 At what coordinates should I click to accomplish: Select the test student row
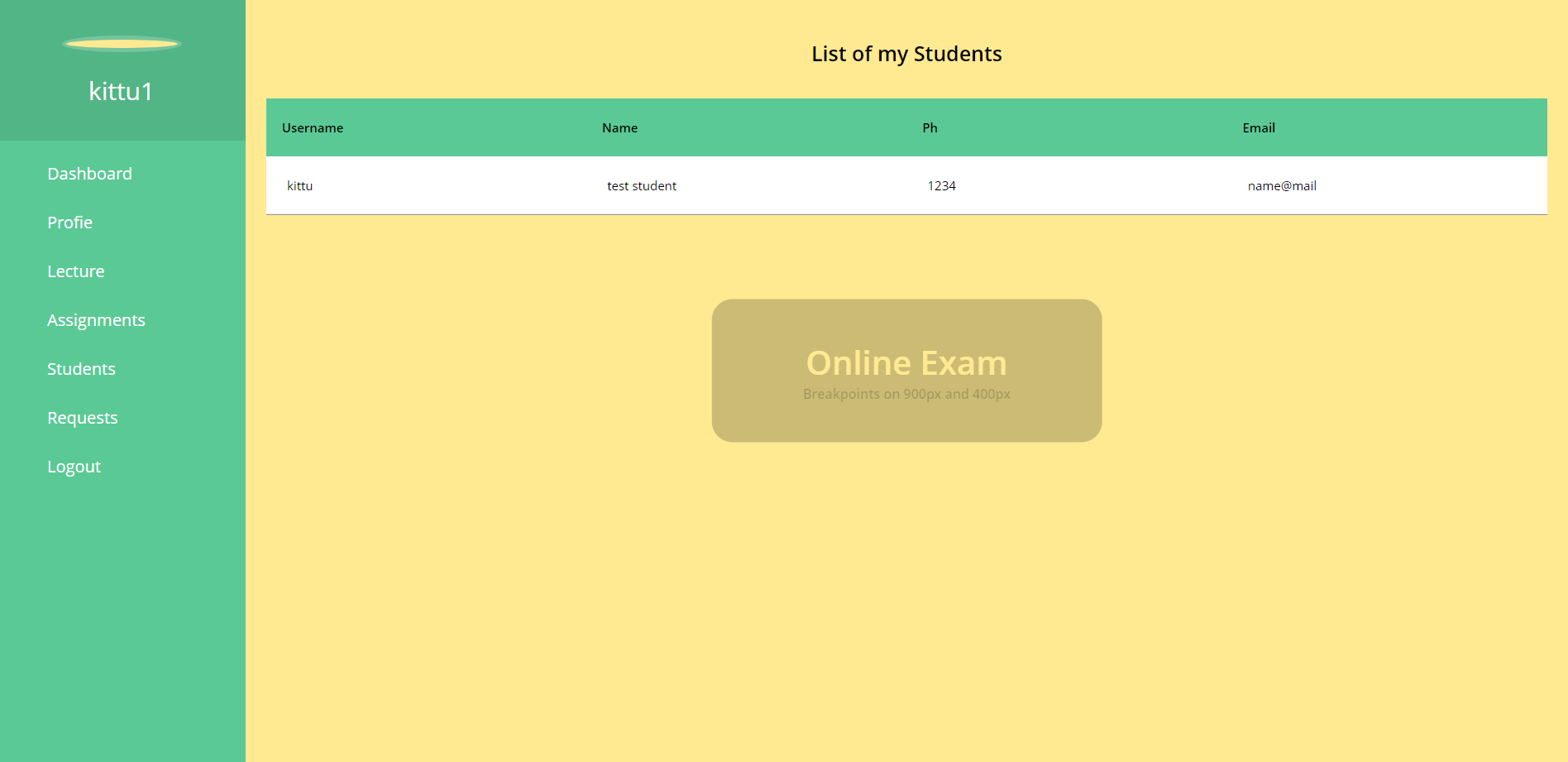point(642,185)
